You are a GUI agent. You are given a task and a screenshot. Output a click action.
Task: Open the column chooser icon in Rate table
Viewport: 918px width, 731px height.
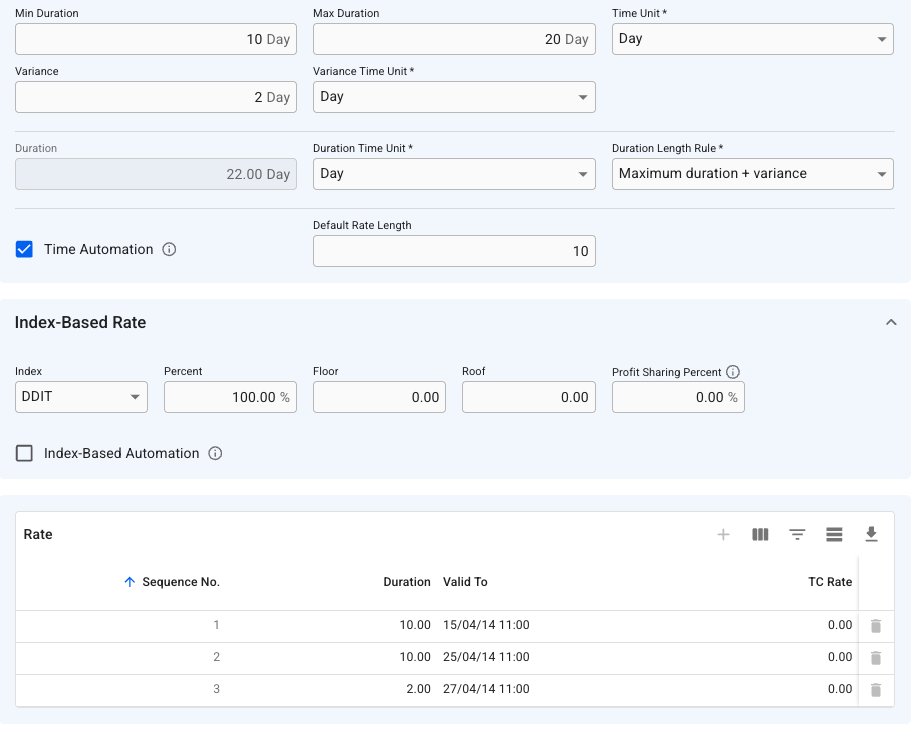[x=760, y=535]
